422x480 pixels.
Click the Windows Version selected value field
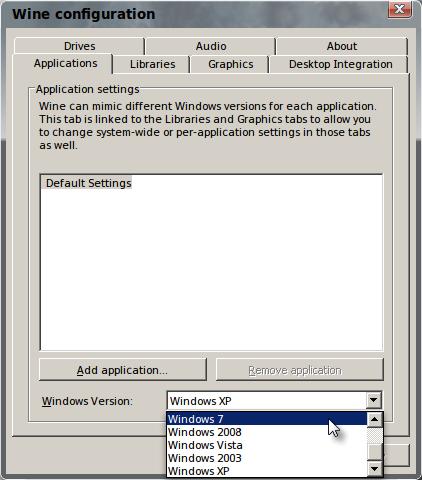266,400
